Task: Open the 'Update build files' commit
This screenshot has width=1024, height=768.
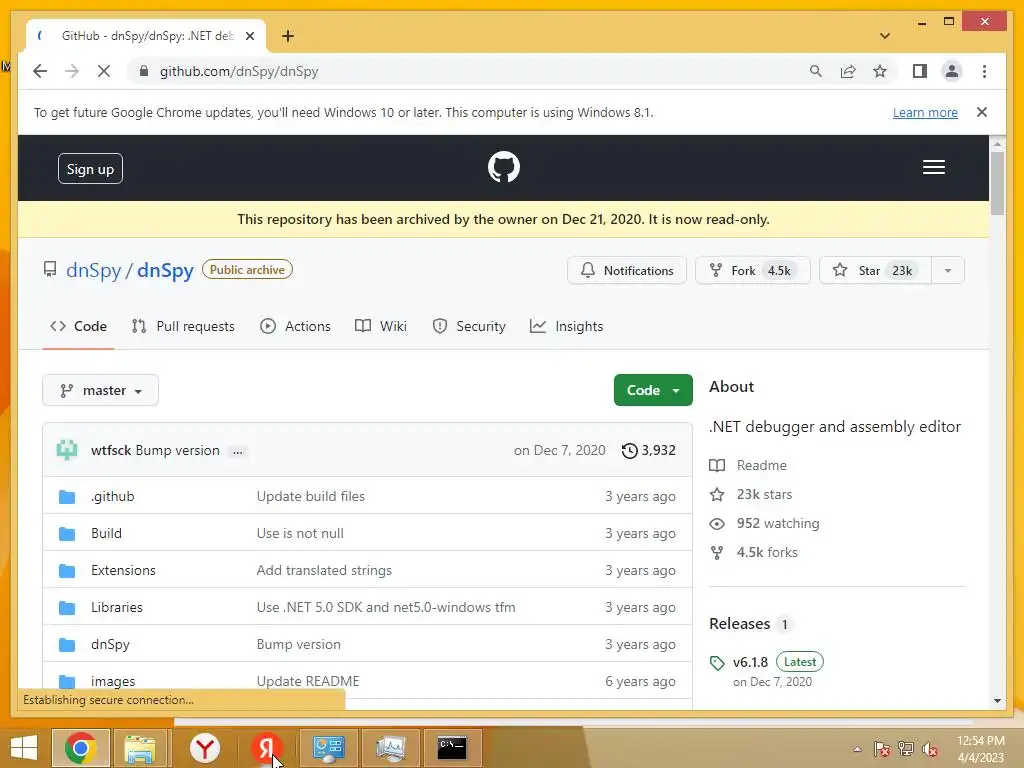Action: point(311,496)
